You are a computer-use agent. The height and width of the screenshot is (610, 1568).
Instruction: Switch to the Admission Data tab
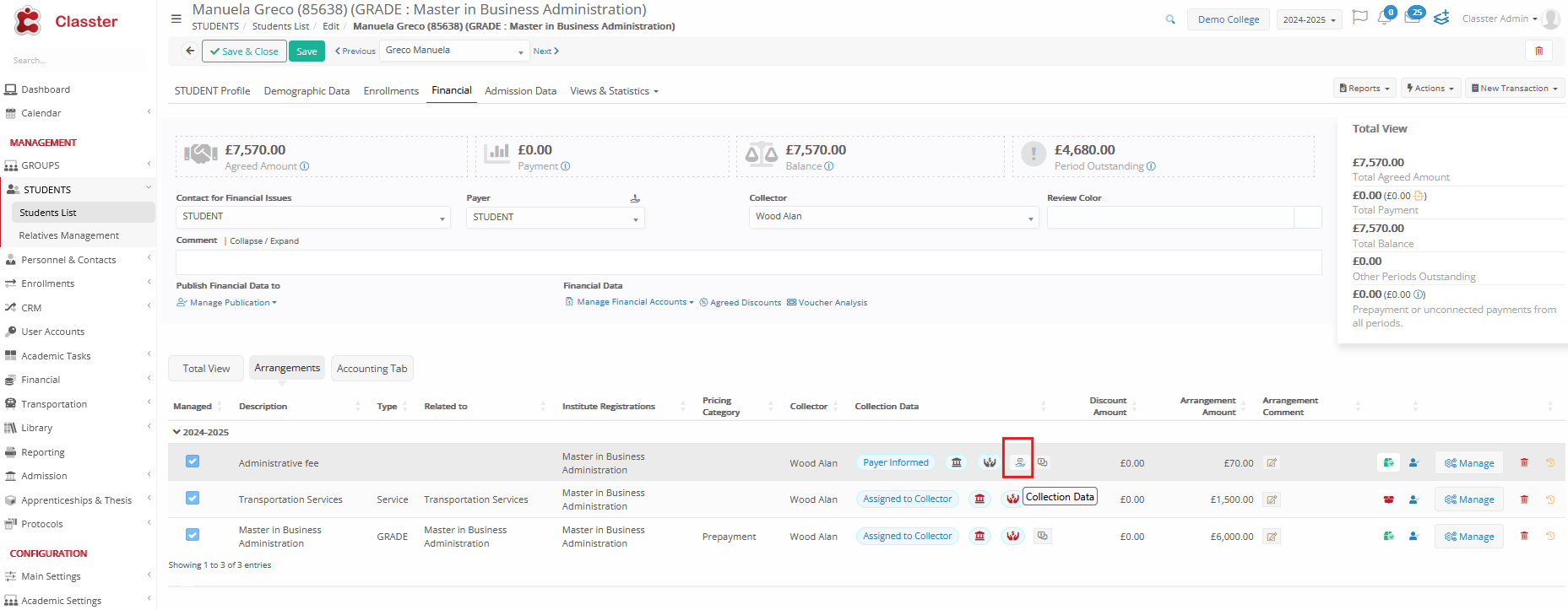pyautogui.click(x=520, y=91)
